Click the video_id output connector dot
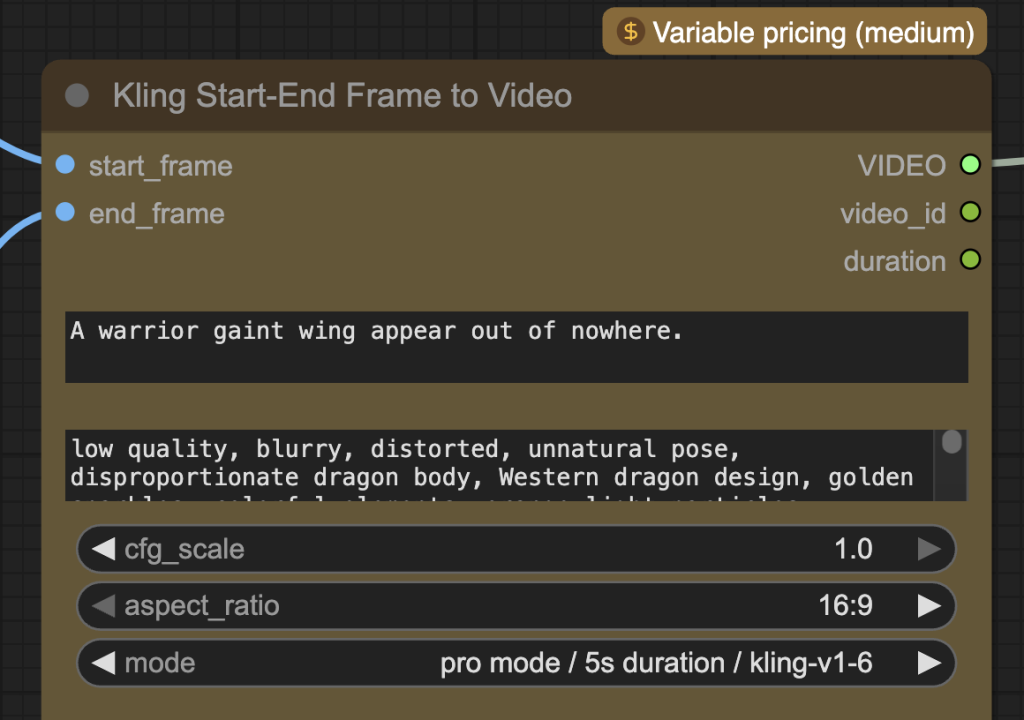 pyautogui.click(x=969, y=212)
